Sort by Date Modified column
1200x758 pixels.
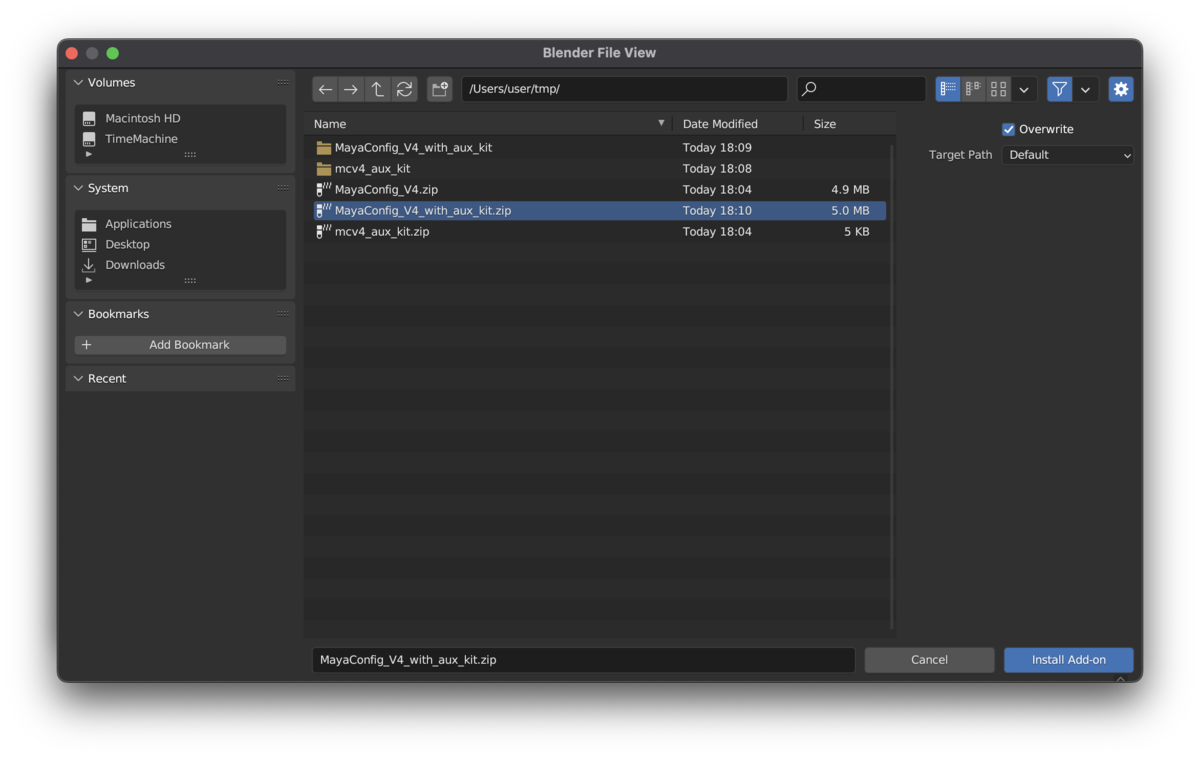[x=738, y=124]
